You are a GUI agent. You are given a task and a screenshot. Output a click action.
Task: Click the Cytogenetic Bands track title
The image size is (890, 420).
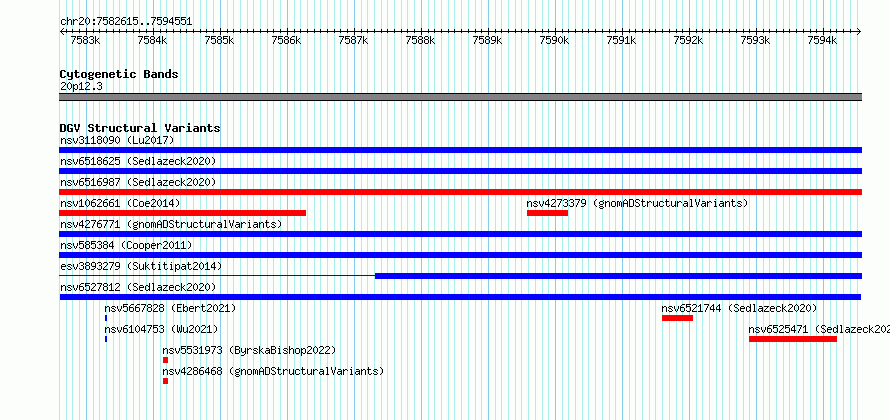119,74
